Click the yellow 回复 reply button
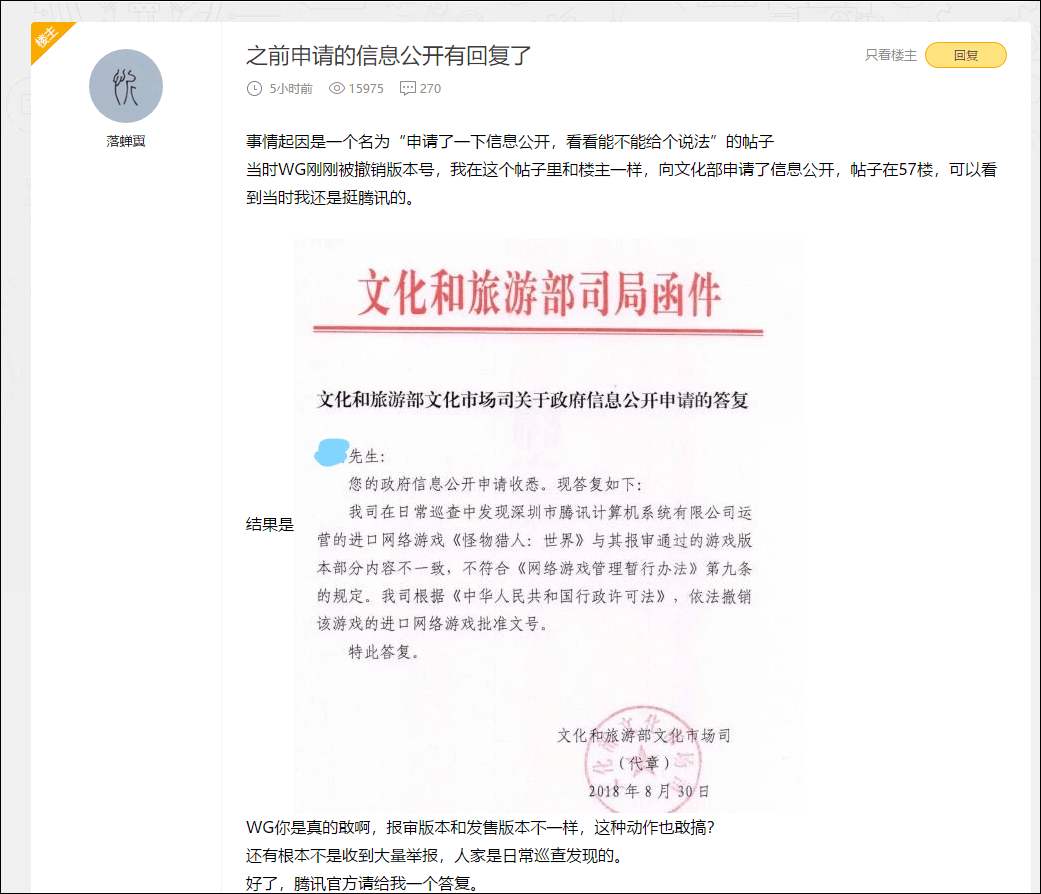The height and width of the screenshot is (894, 1041). [965, 55]
